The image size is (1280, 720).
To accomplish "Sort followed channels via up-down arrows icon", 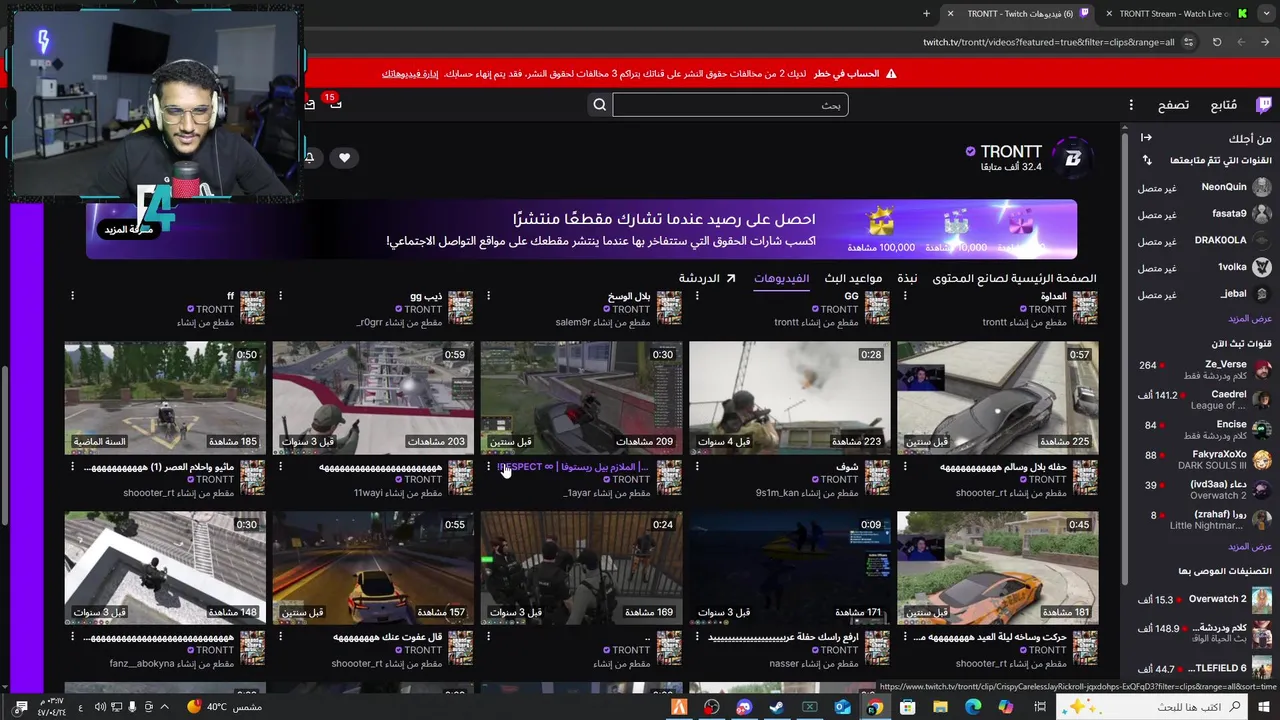I will (1147, 160).
